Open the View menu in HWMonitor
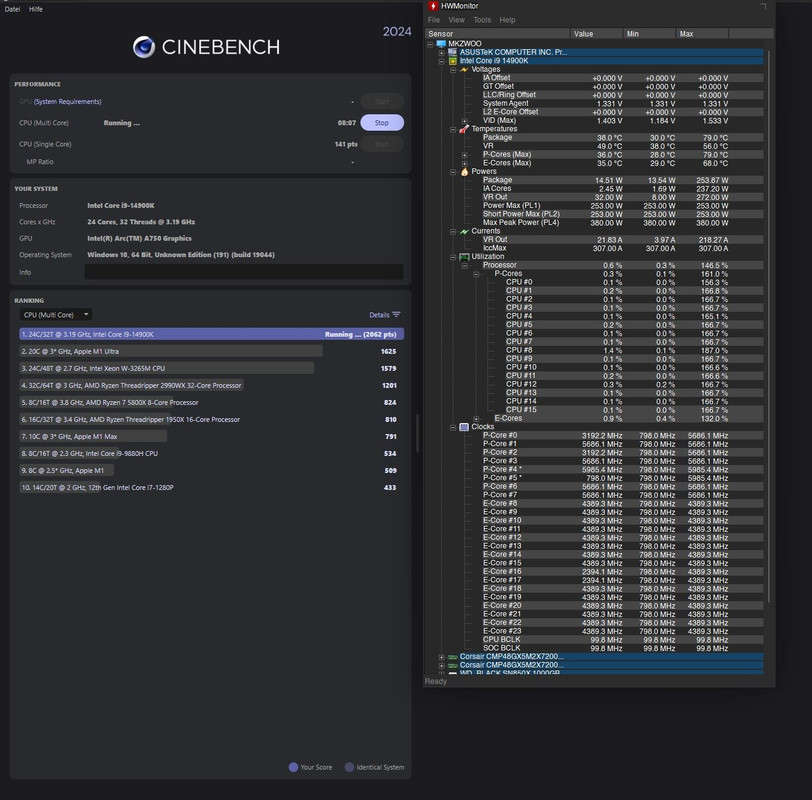The height and width of the screenshot is (800, 812). point(456,20)
